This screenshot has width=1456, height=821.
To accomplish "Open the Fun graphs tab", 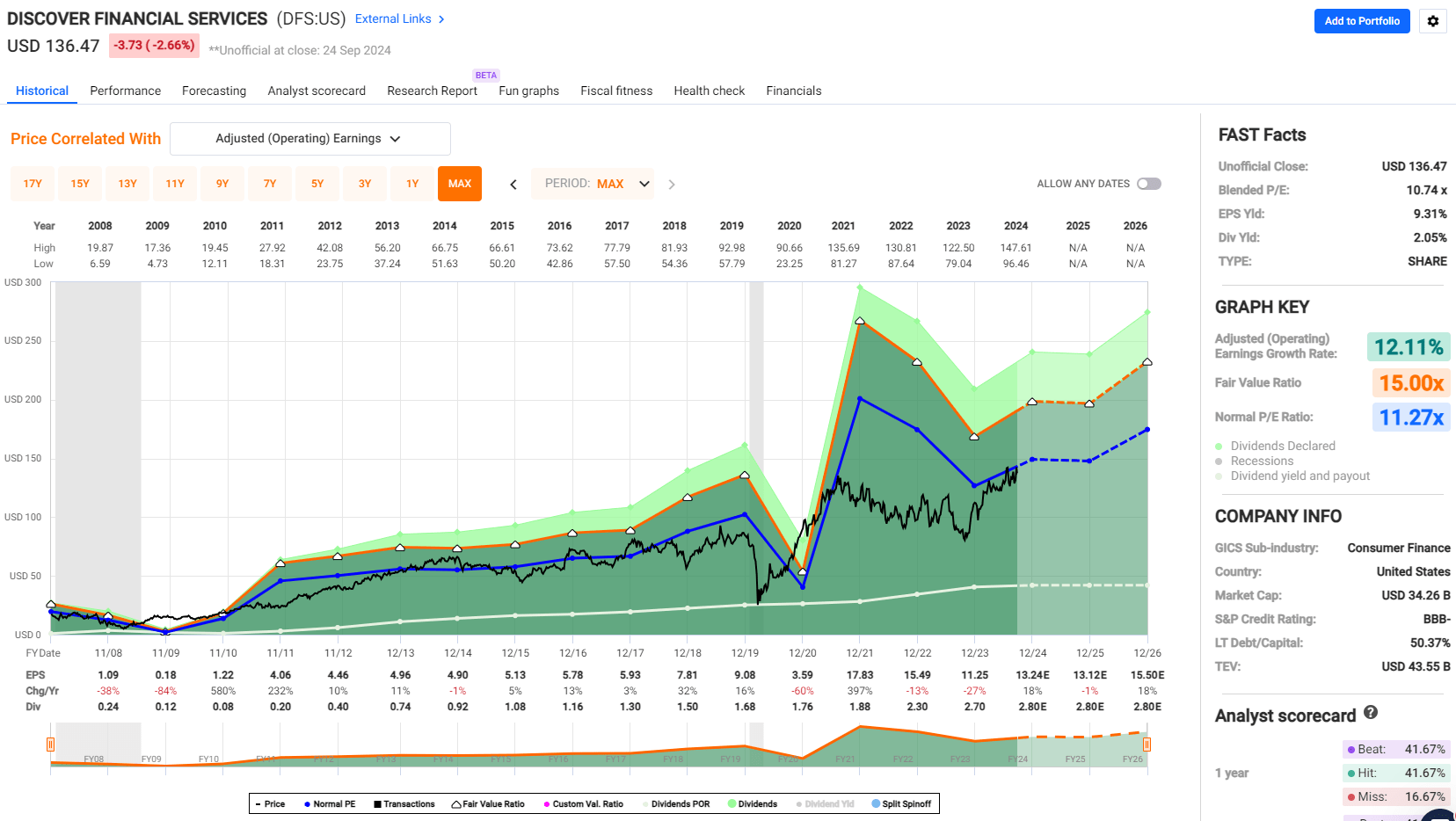I will 528,91.
